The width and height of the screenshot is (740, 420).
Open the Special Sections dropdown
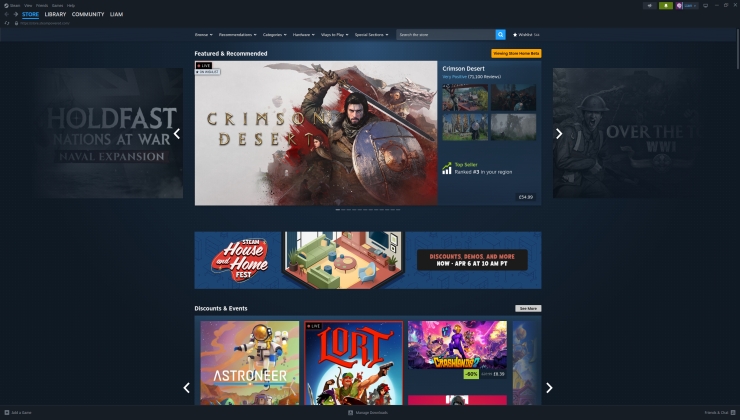(x=371, y=34)
